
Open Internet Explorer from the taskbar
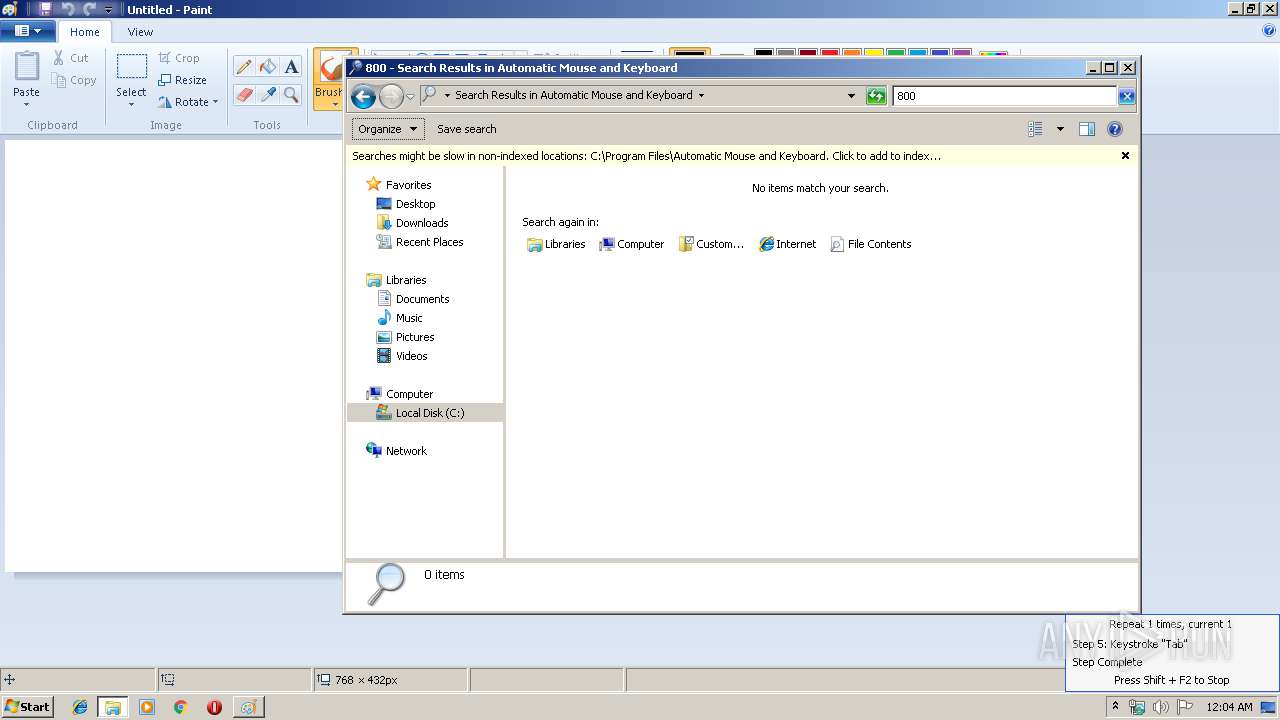pos(80,707)
